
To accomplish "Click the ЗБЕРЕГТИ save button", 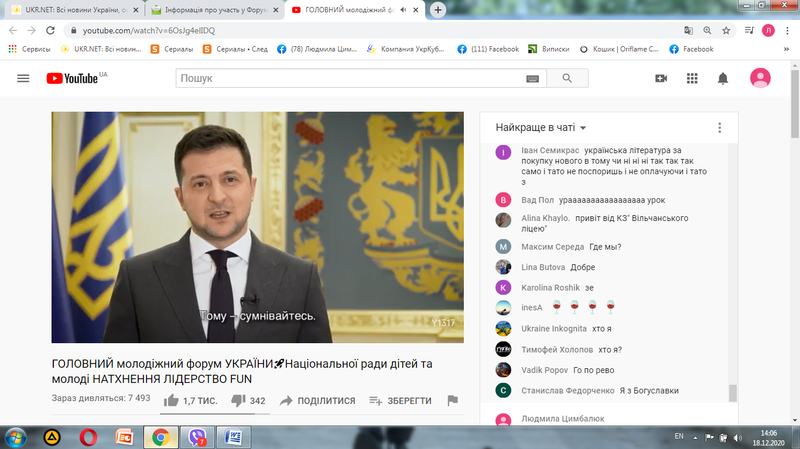I will tap(400, 400).
